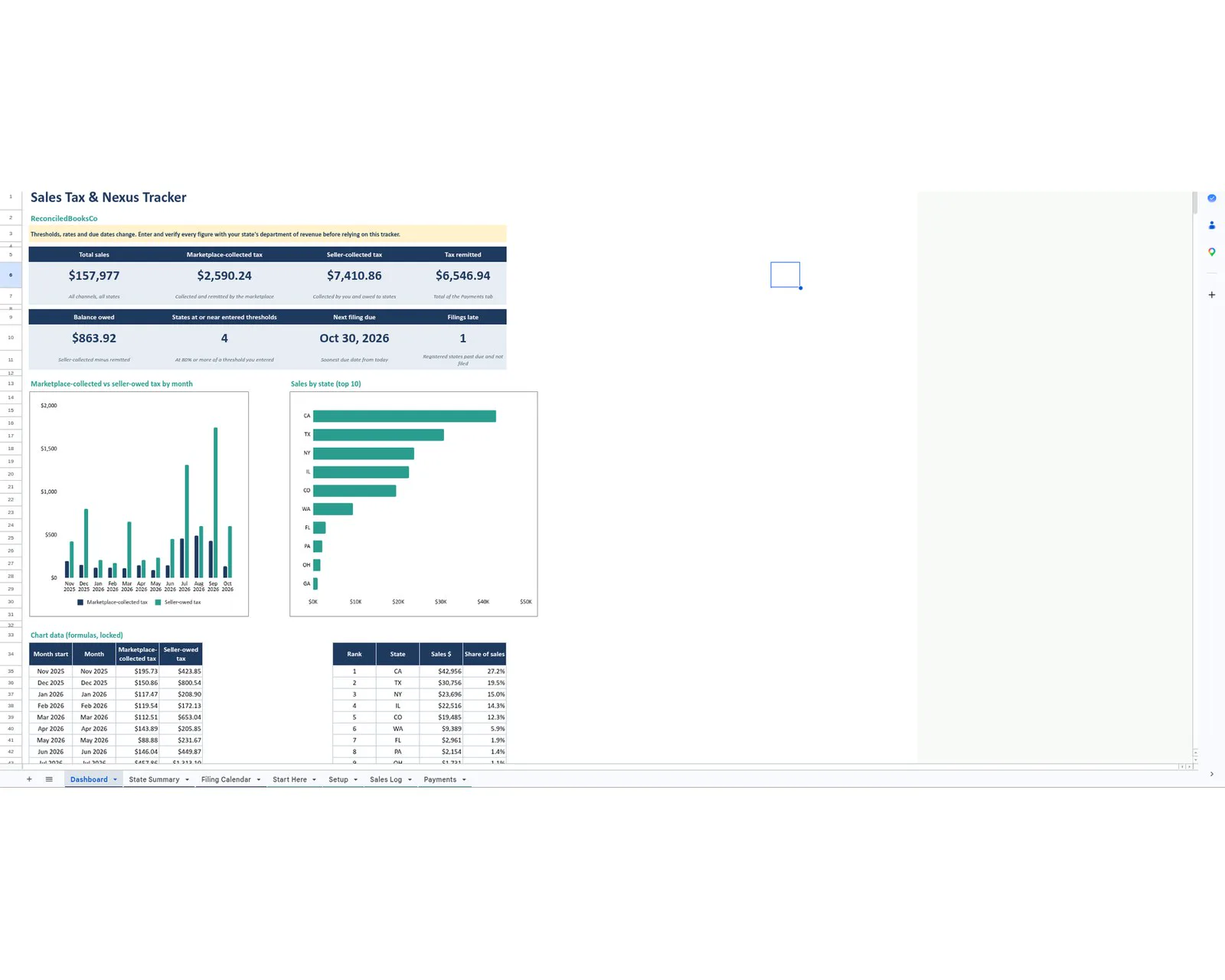
Task: Click the Sales Tax & Nexus Tracker title
Action: pos(109,198)
